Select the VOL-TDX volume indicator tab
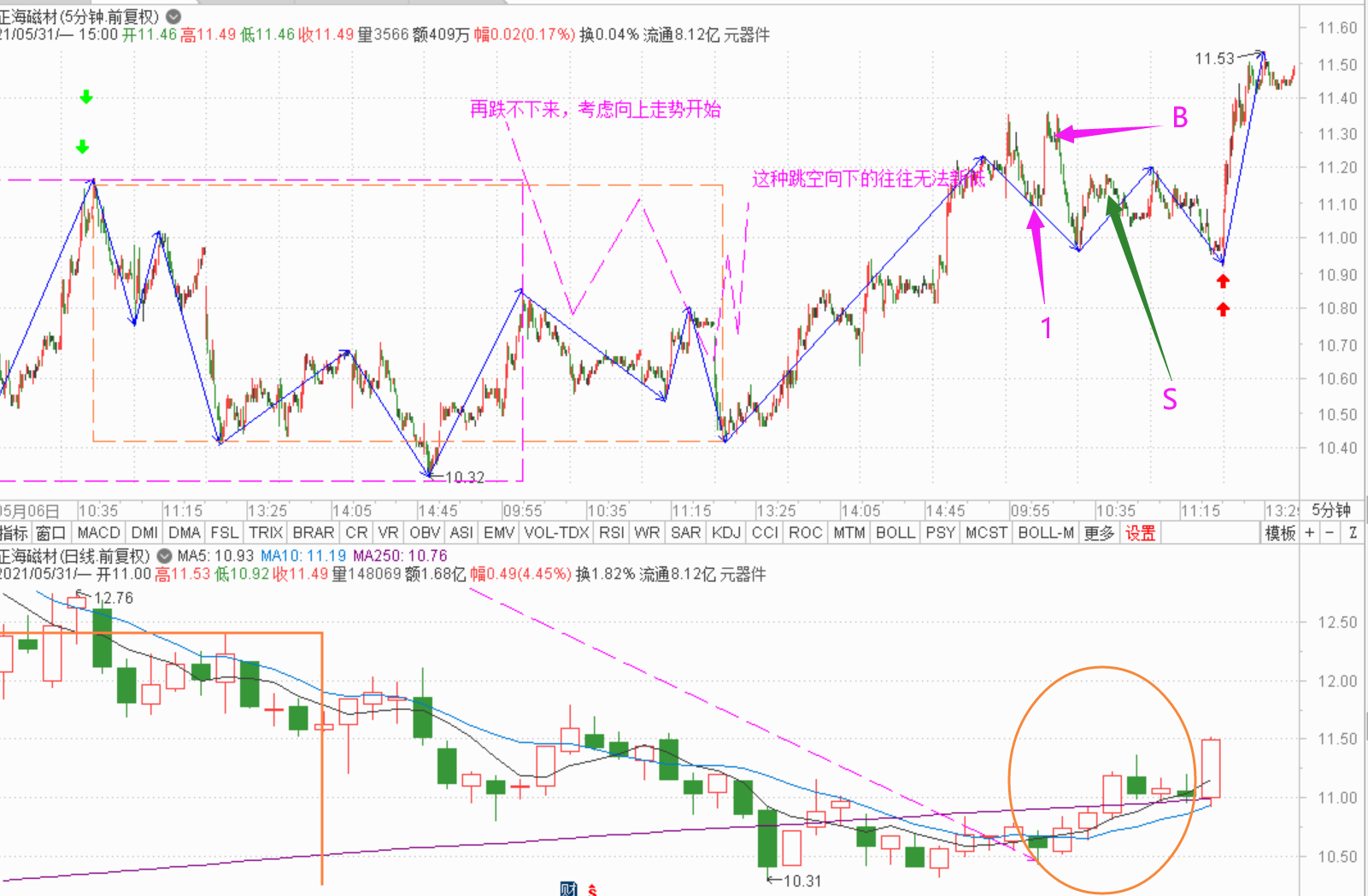Image resolution: width=1368 pixels, height=896 pixels. point(556,533)
